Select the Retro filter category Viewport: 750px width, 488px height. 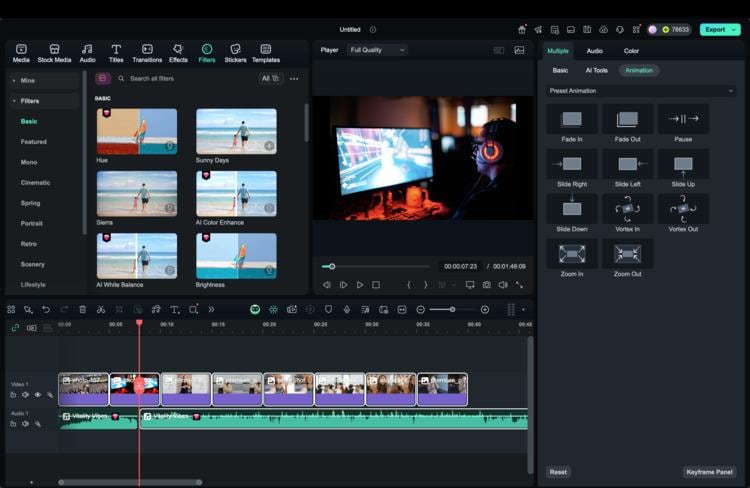pyautogui.click(x=29, y=244)
